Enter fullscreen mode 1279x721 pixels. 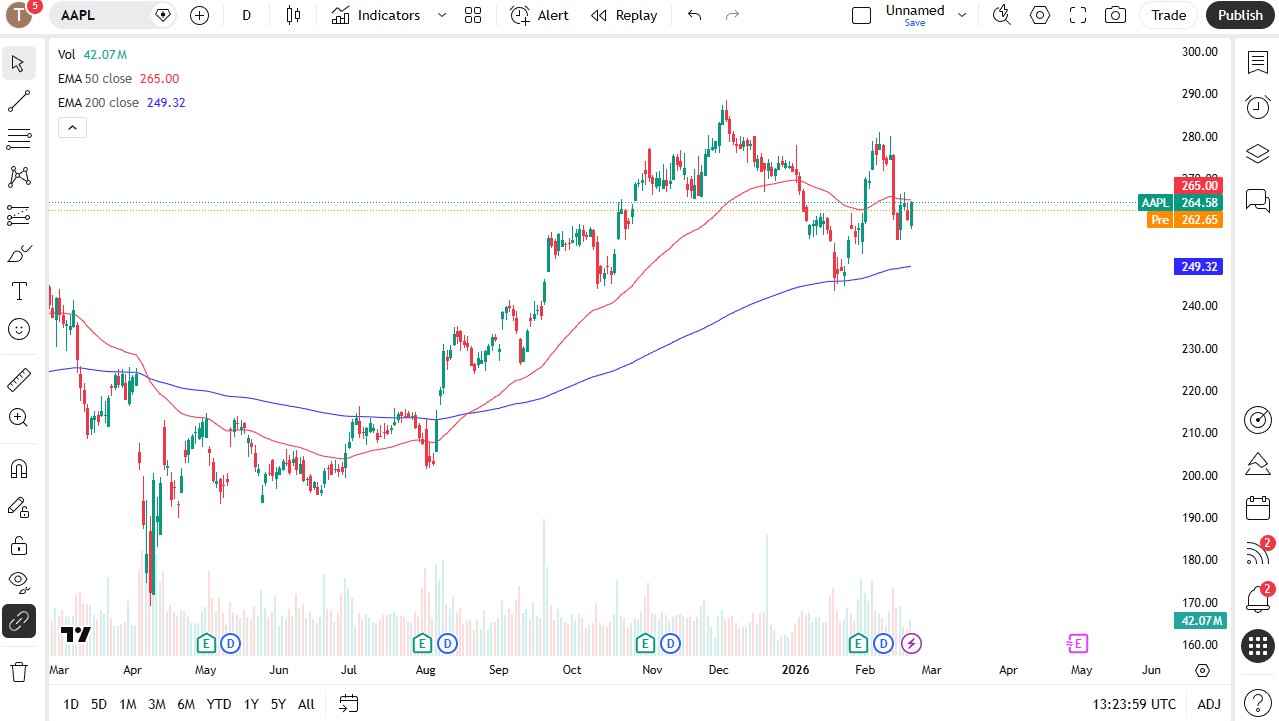pos(1078,15)
